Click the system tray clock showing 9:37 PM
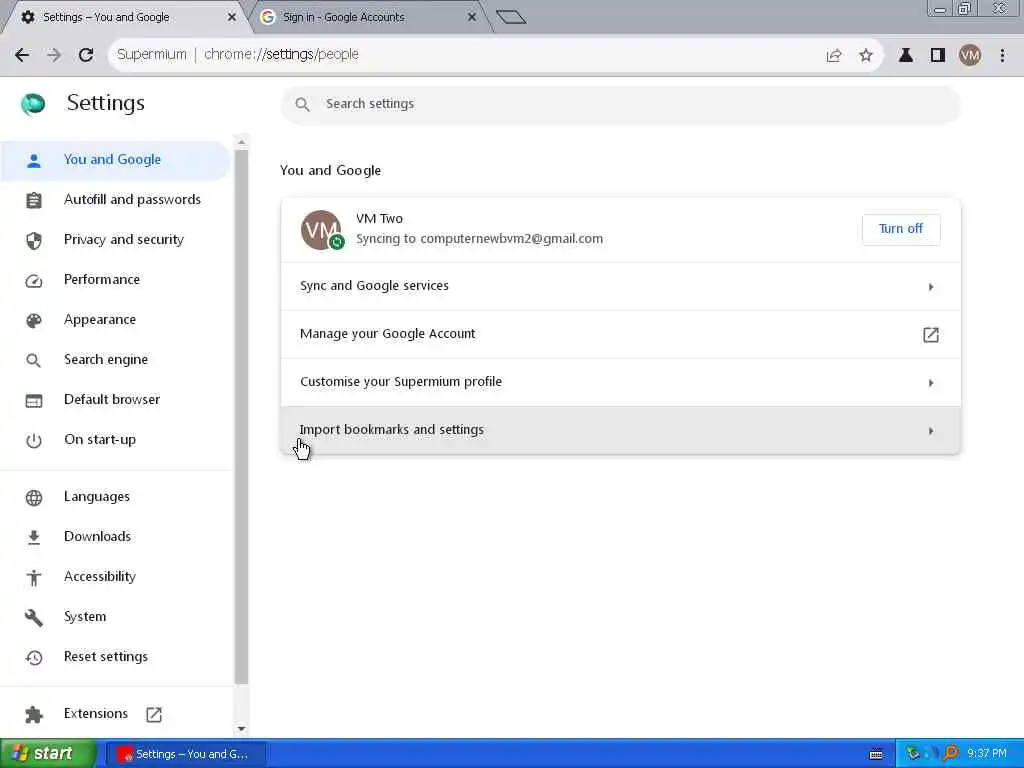Screen dimensions: 1024x768 coord(987,754)
